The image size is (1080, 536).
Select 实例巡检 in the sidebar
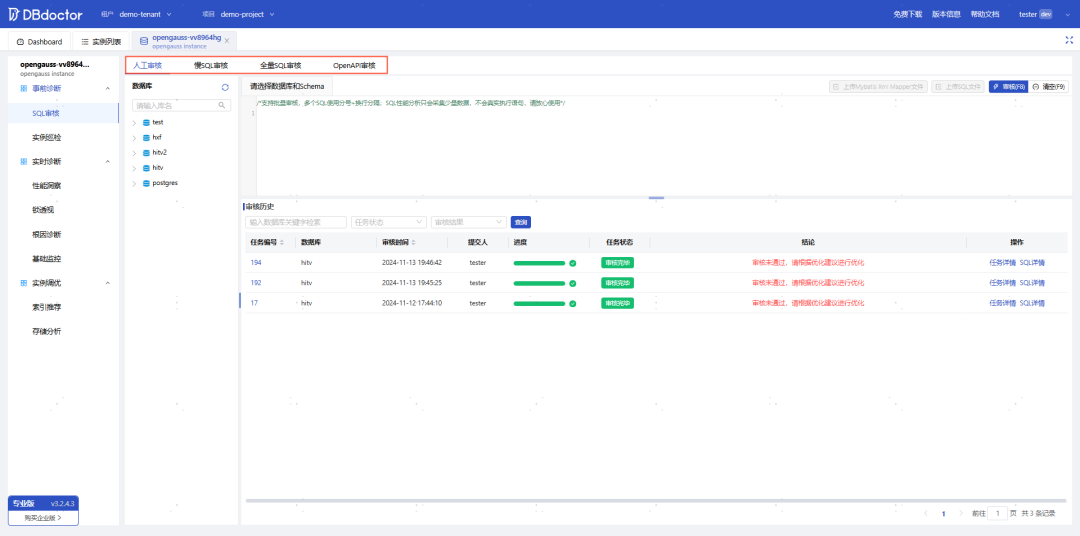point(47,137)
